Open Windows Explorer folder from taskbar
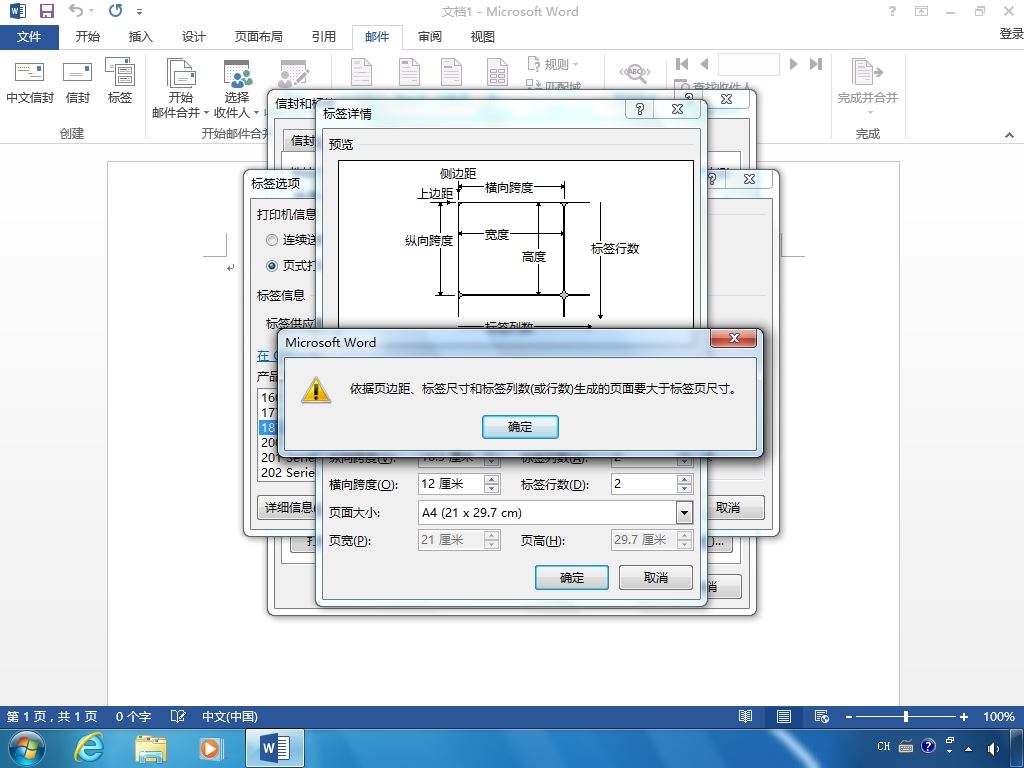 pos(151,748)
